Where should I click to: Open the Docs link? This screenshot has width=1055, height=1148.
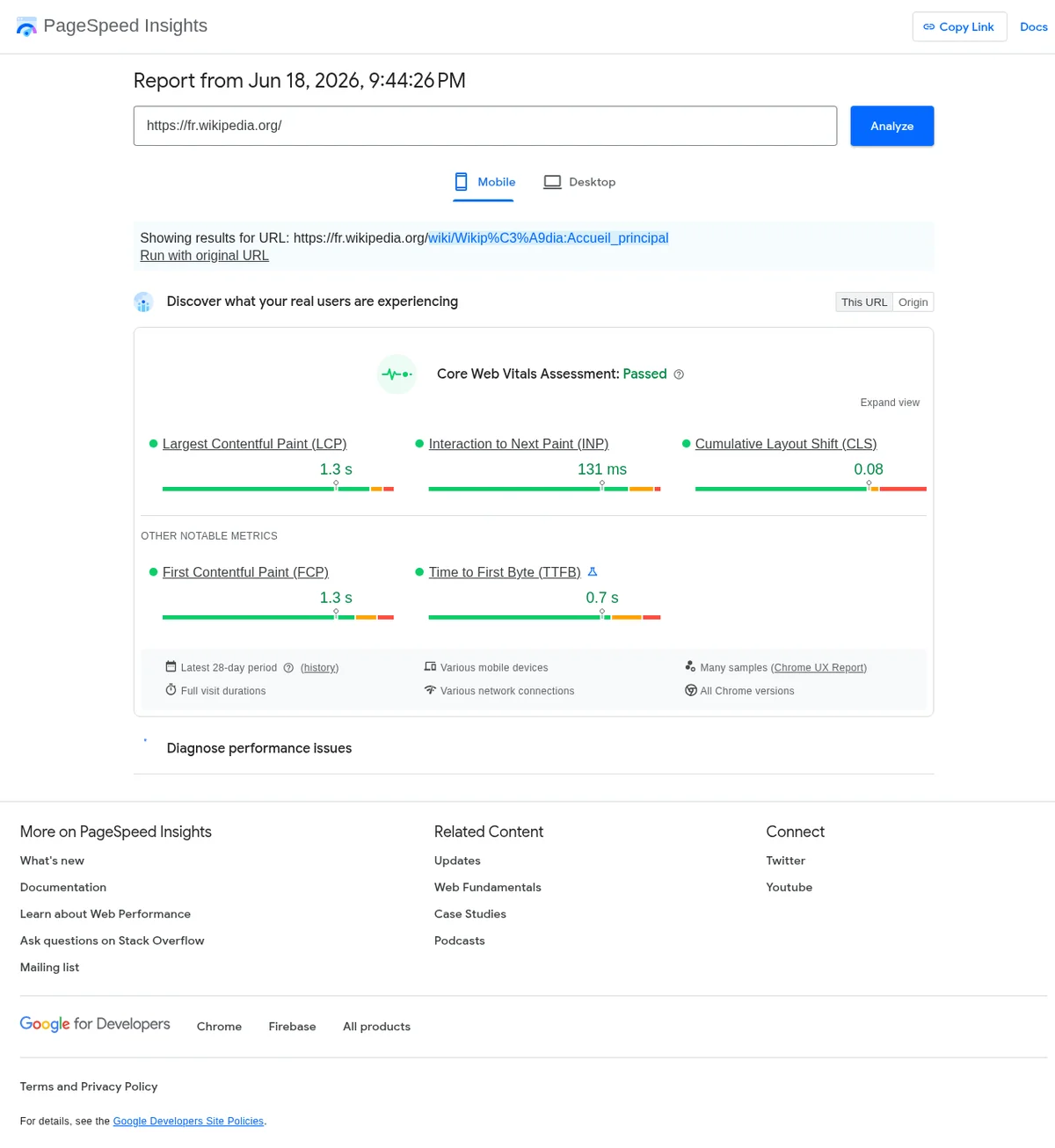click(1033, 27)
